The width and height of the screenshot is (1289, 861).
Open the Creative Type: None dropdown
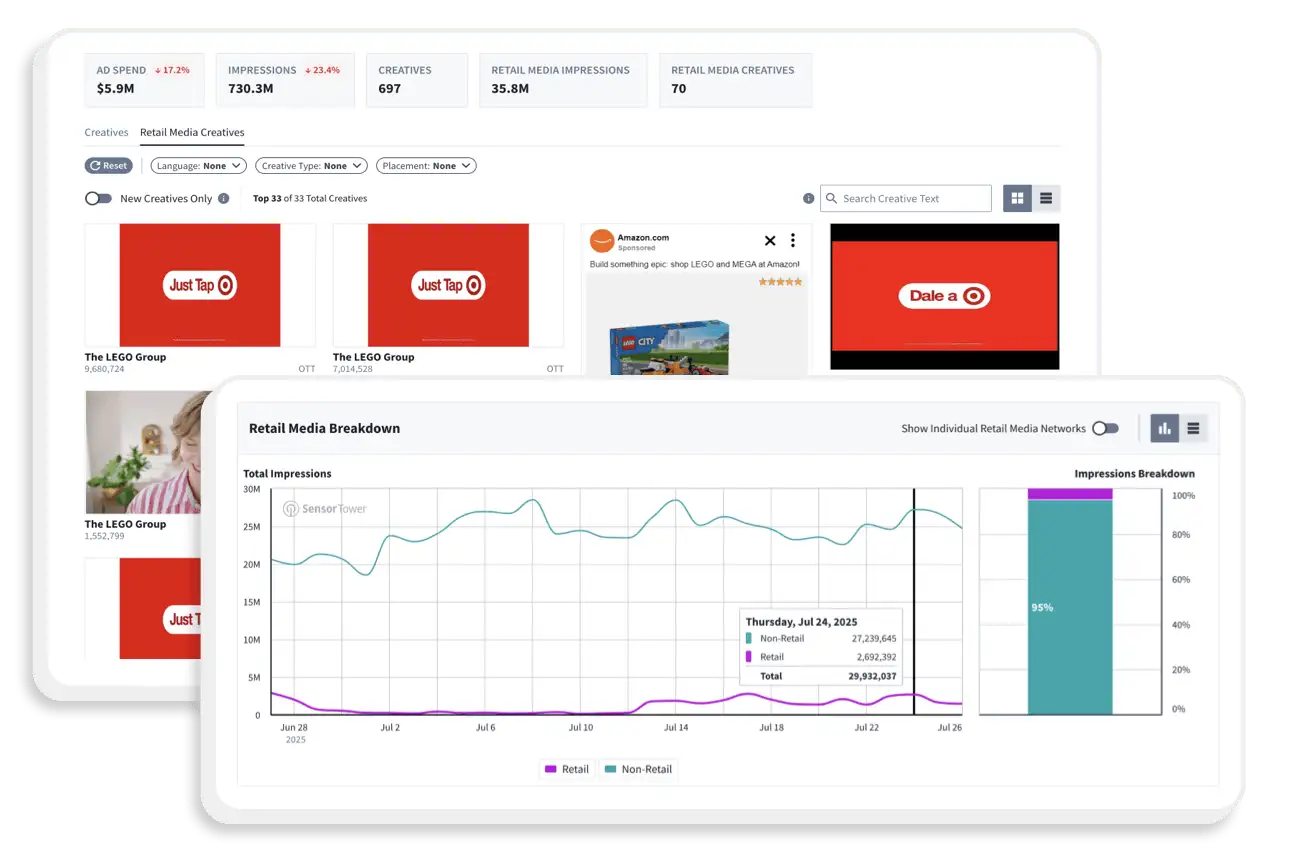tap(311, 166)
